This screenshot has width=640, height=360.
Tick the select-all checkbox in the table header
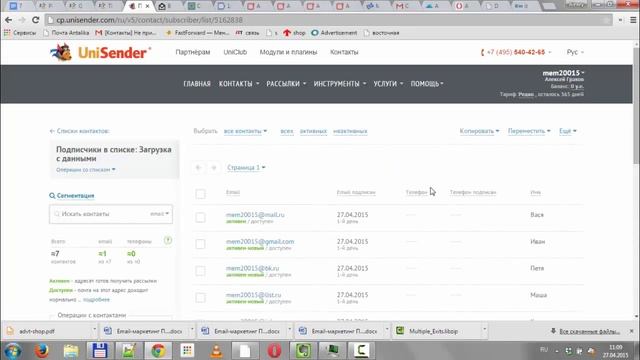pos(200,194)
